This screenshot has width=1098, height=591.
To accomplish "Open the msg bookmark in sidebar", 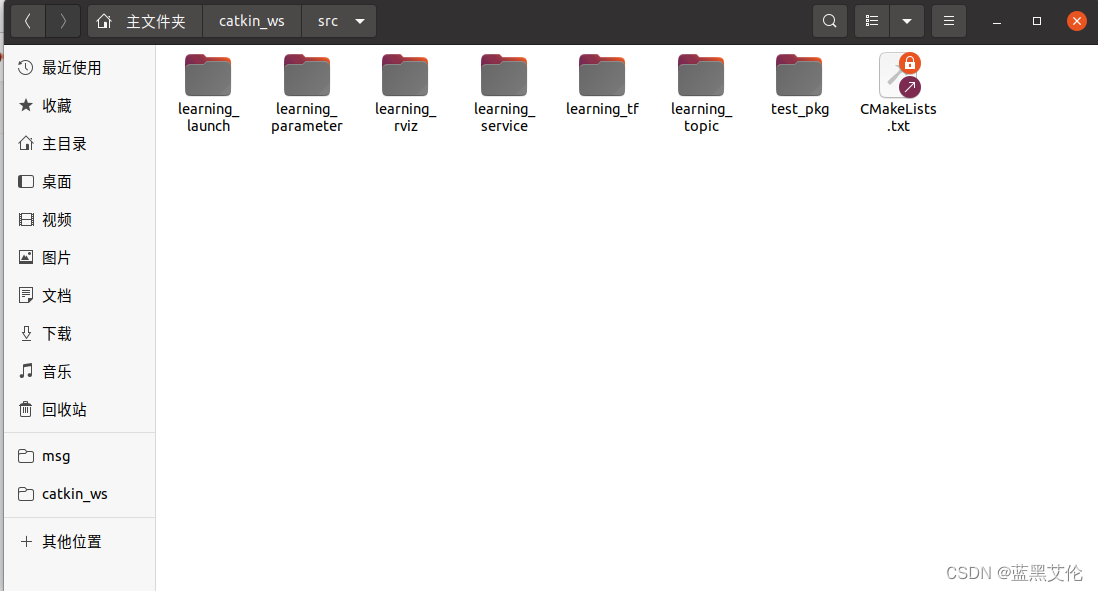I will click(80, 456).
